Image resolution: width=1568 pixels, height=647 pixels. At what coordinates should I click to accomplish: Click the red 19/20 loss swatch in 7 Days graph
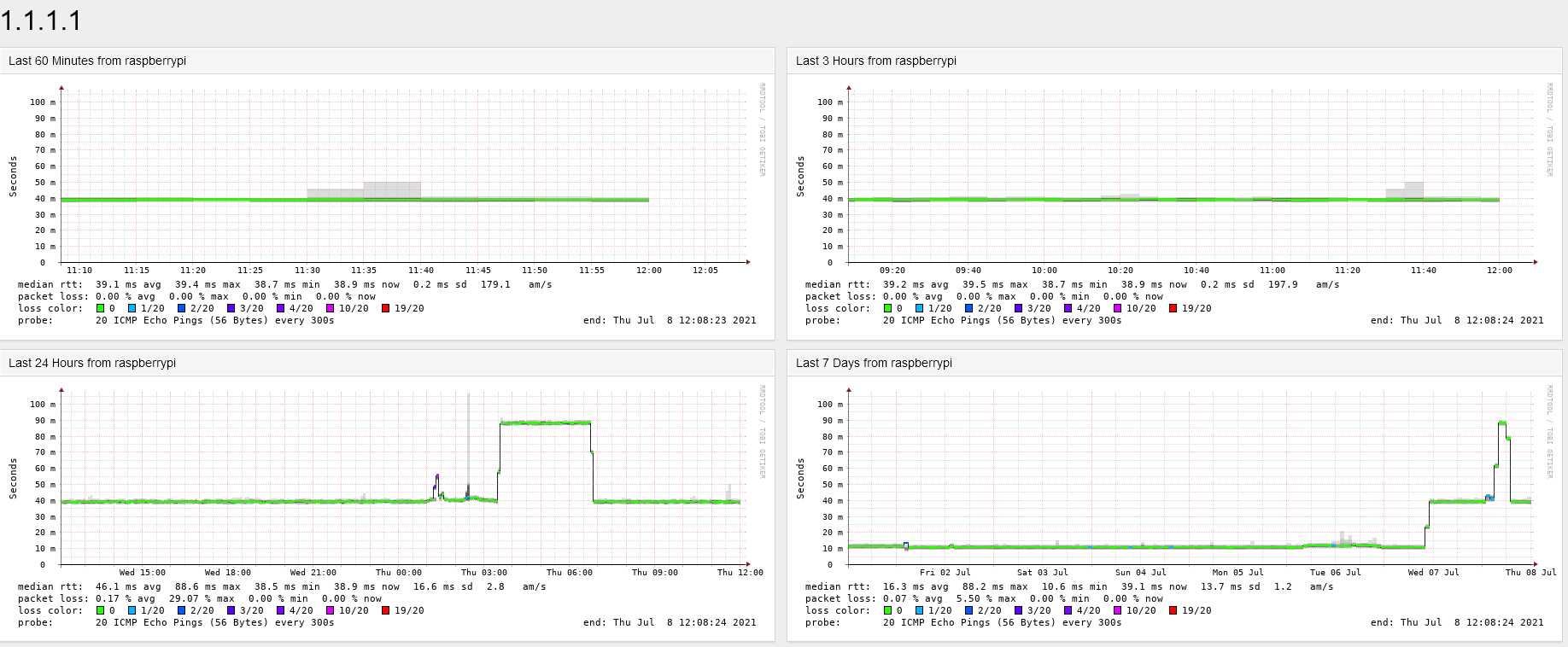[1173, 611]
